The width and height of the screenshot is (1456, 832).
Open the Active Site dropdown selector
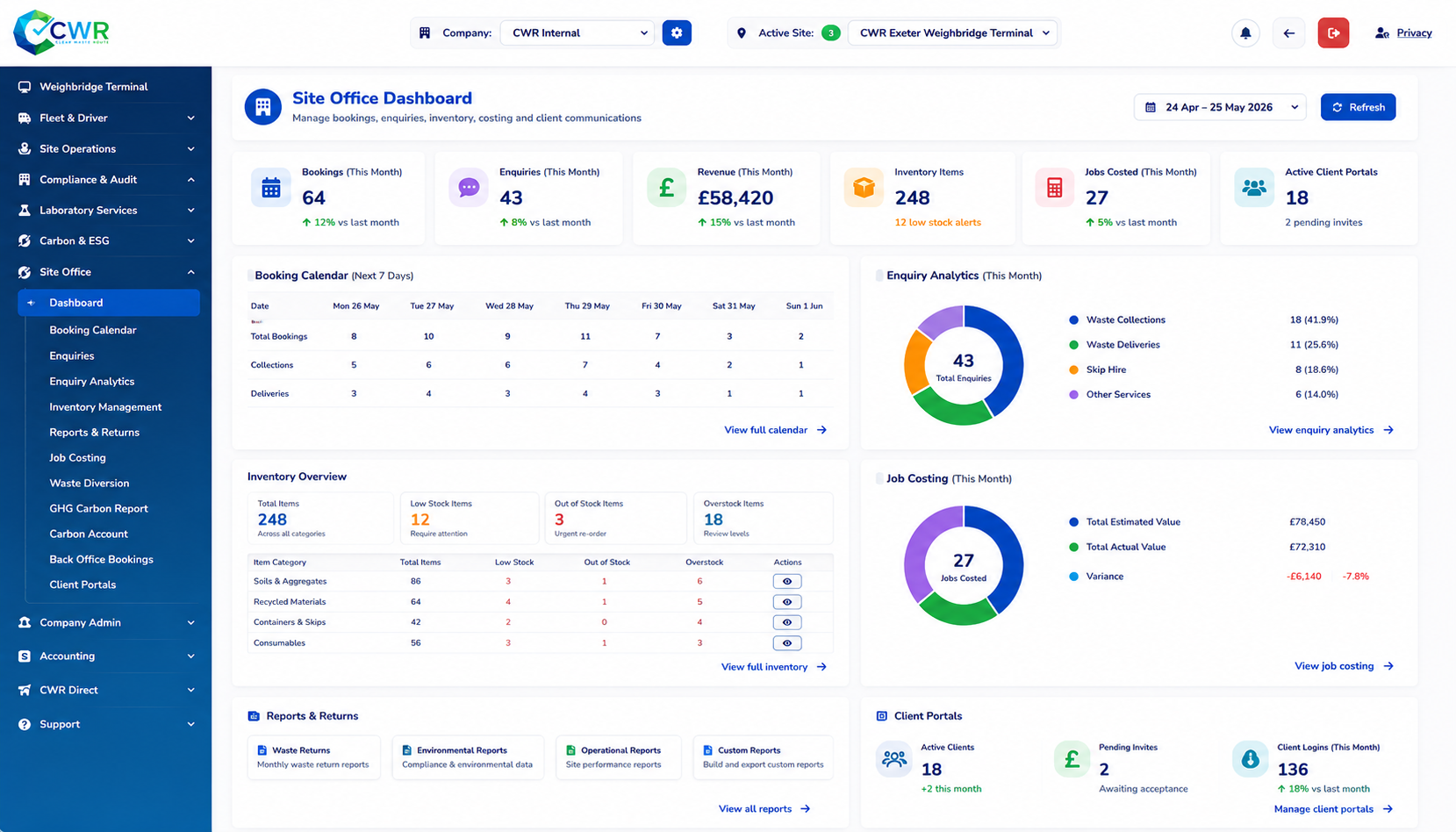(x=953, y=33)
